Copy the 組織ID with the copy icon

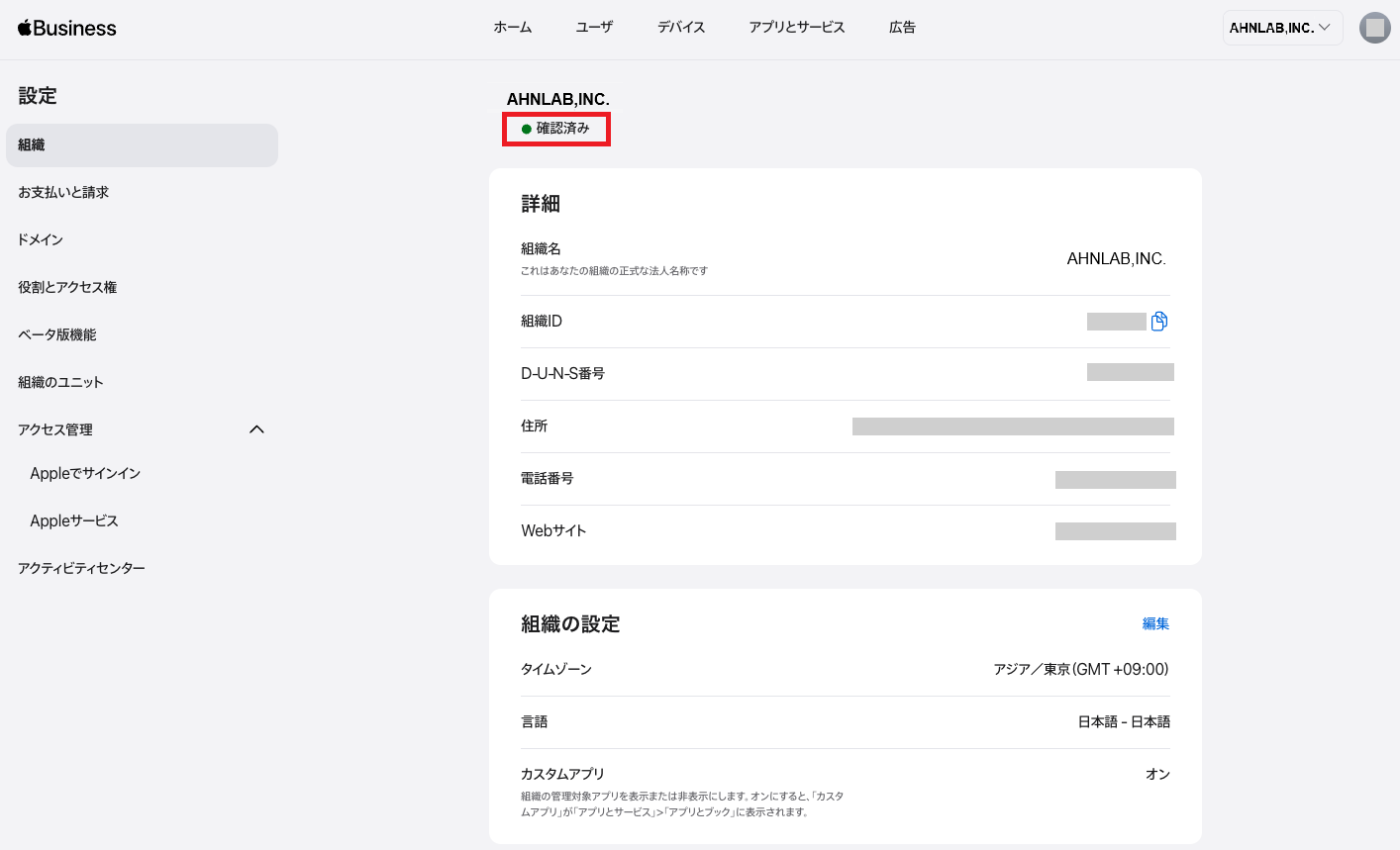pos(1159,321)
